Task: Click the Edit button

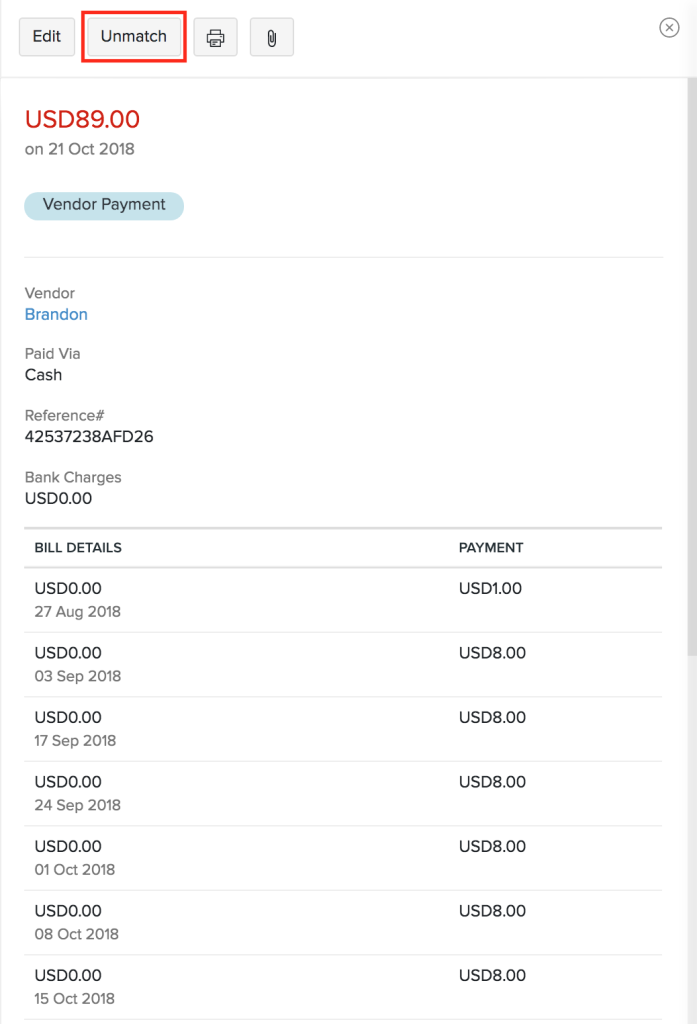Action: pyautogui.click(x=46, y=37)
